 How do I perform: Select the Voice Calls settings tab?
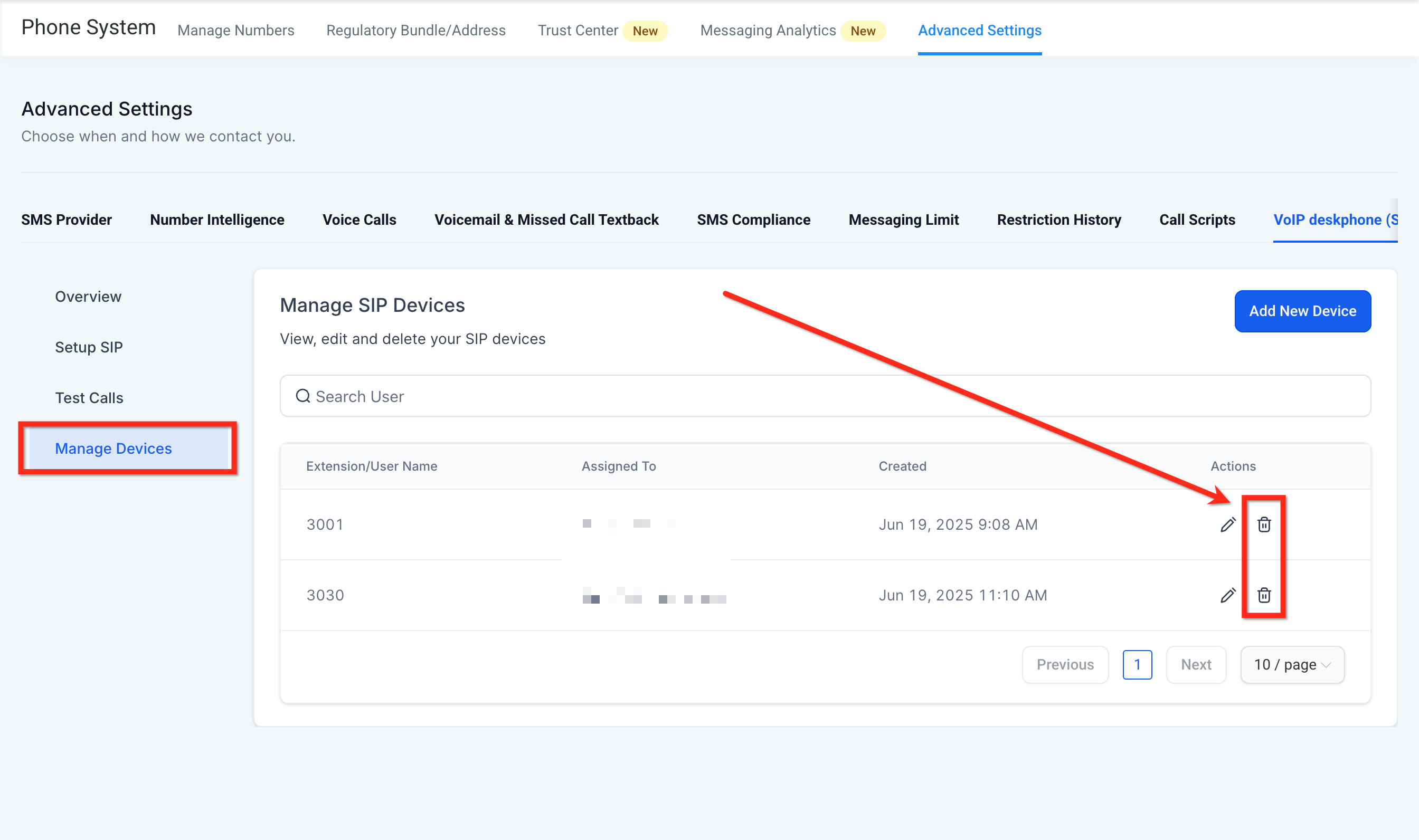(x=359, y=219)
